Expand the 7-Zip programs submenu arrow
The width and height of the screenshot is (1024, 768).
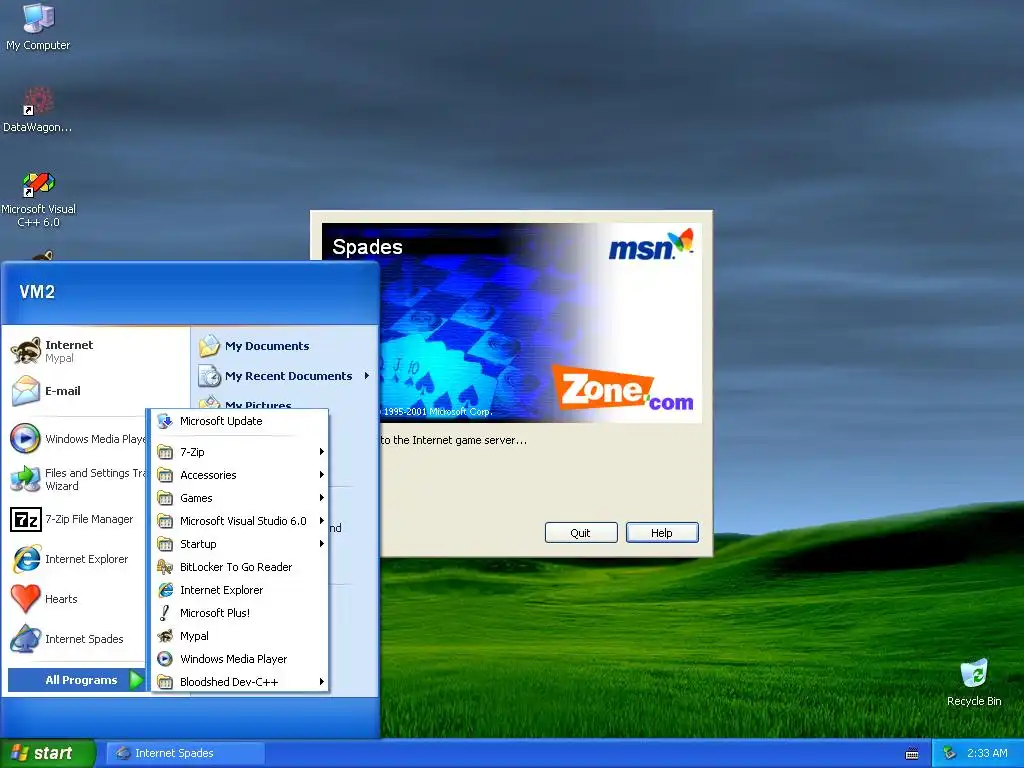pyautogui.click(x=322, y=451)
